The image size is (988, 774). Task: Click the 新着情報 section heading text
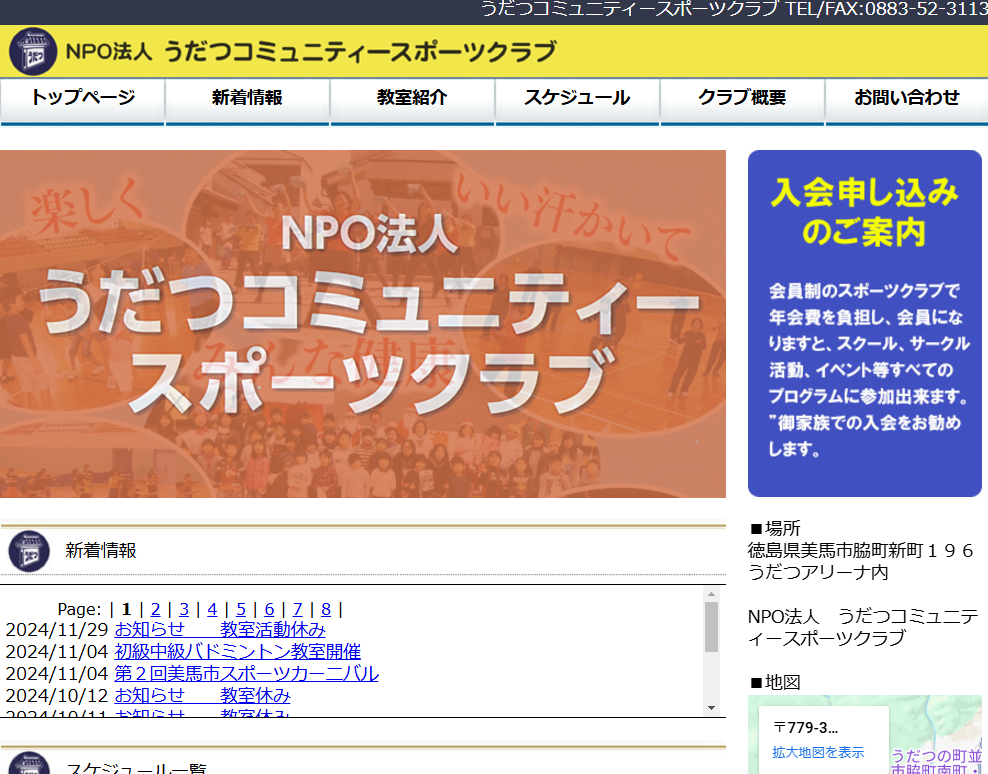101,551
